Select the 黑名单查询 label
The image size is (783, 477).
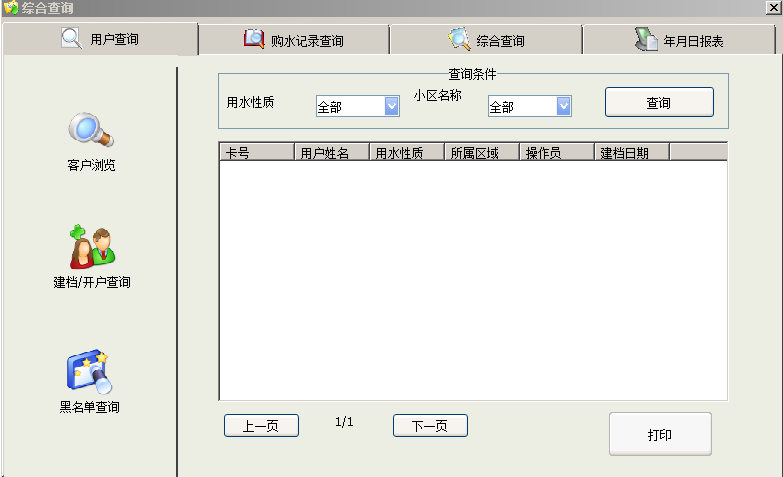tap(90, 407)
